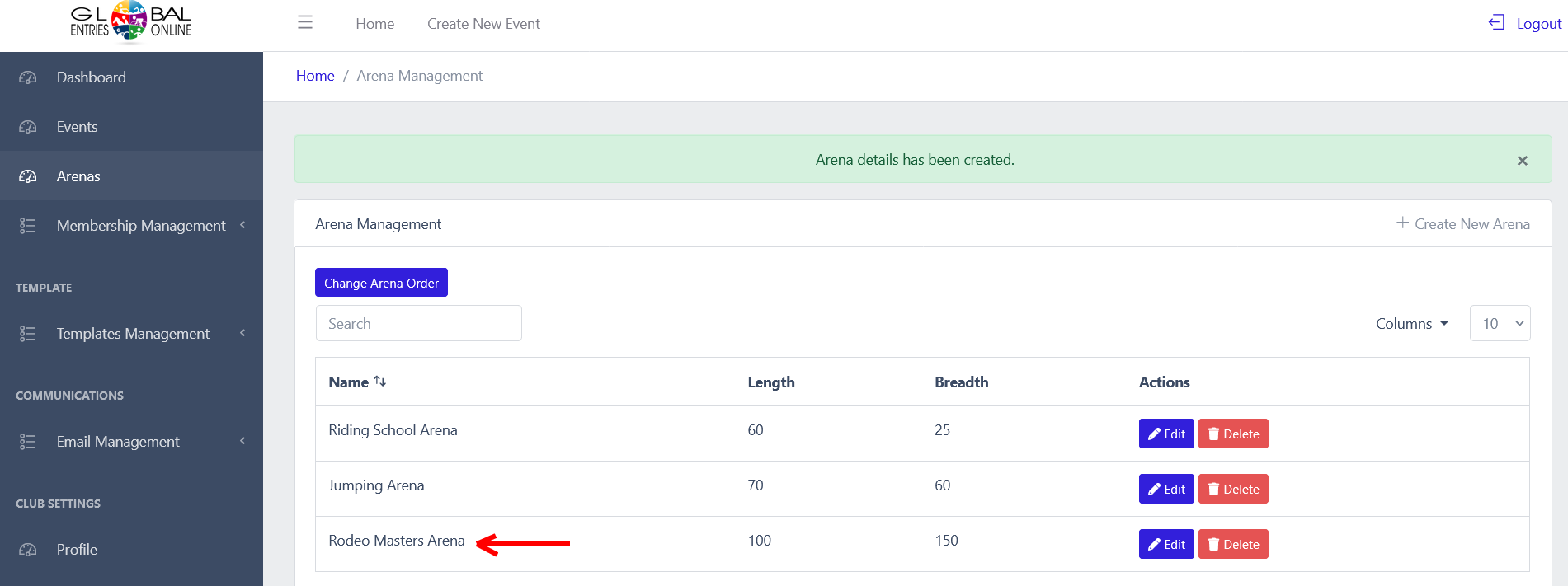Viewport: 1568px width, 586px height.
Task: Click the Dashboard gauge icon
Action: pyautogui.click(x=28, y=77)
